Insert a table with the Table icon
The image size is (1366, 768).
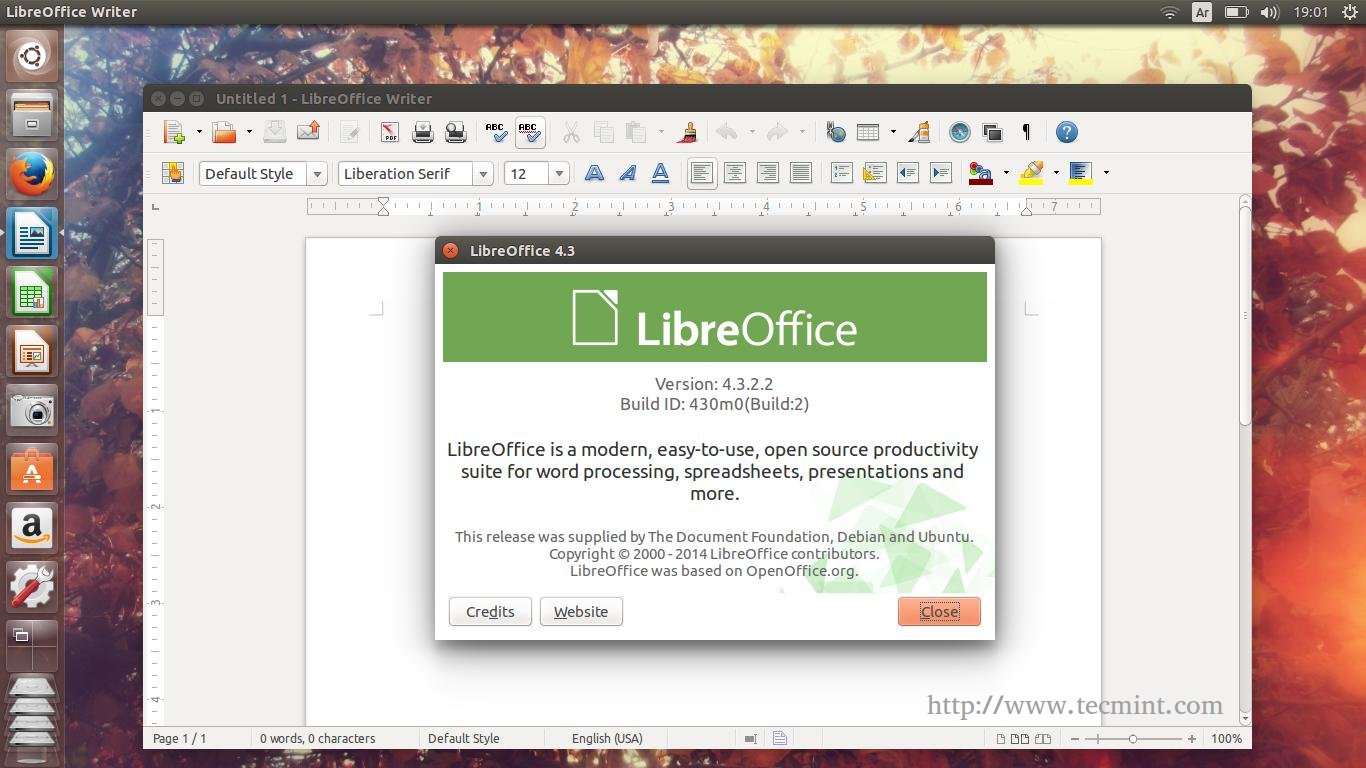(868, 132)
